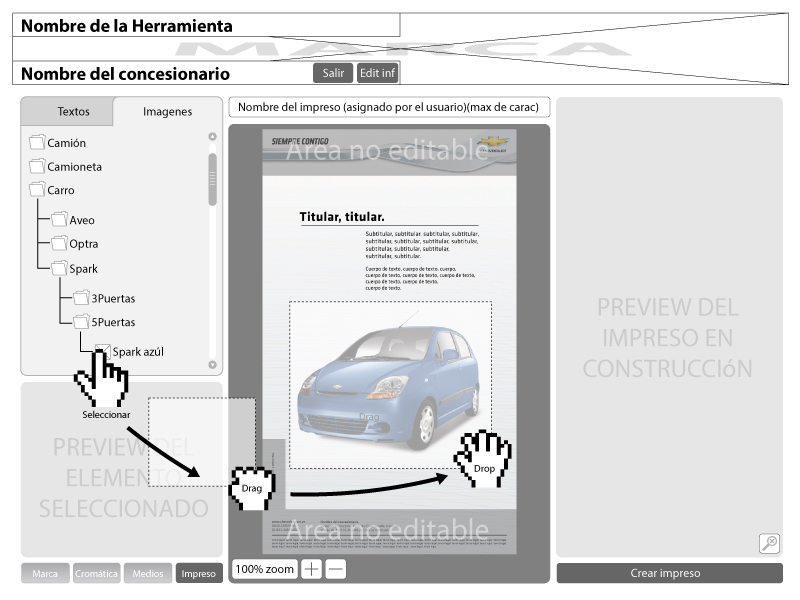Click the Chevrolet logo in flyer header
Image resolution: width=800 pixels, height=600 pixels.
coord(493,142)
